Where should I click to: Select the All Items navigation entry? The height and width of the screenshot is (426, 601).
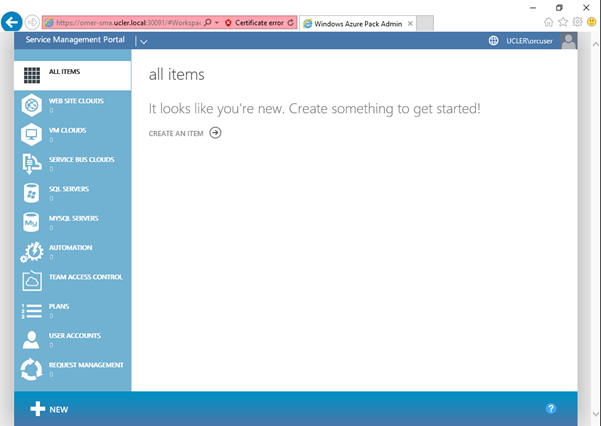coord(72,73)
